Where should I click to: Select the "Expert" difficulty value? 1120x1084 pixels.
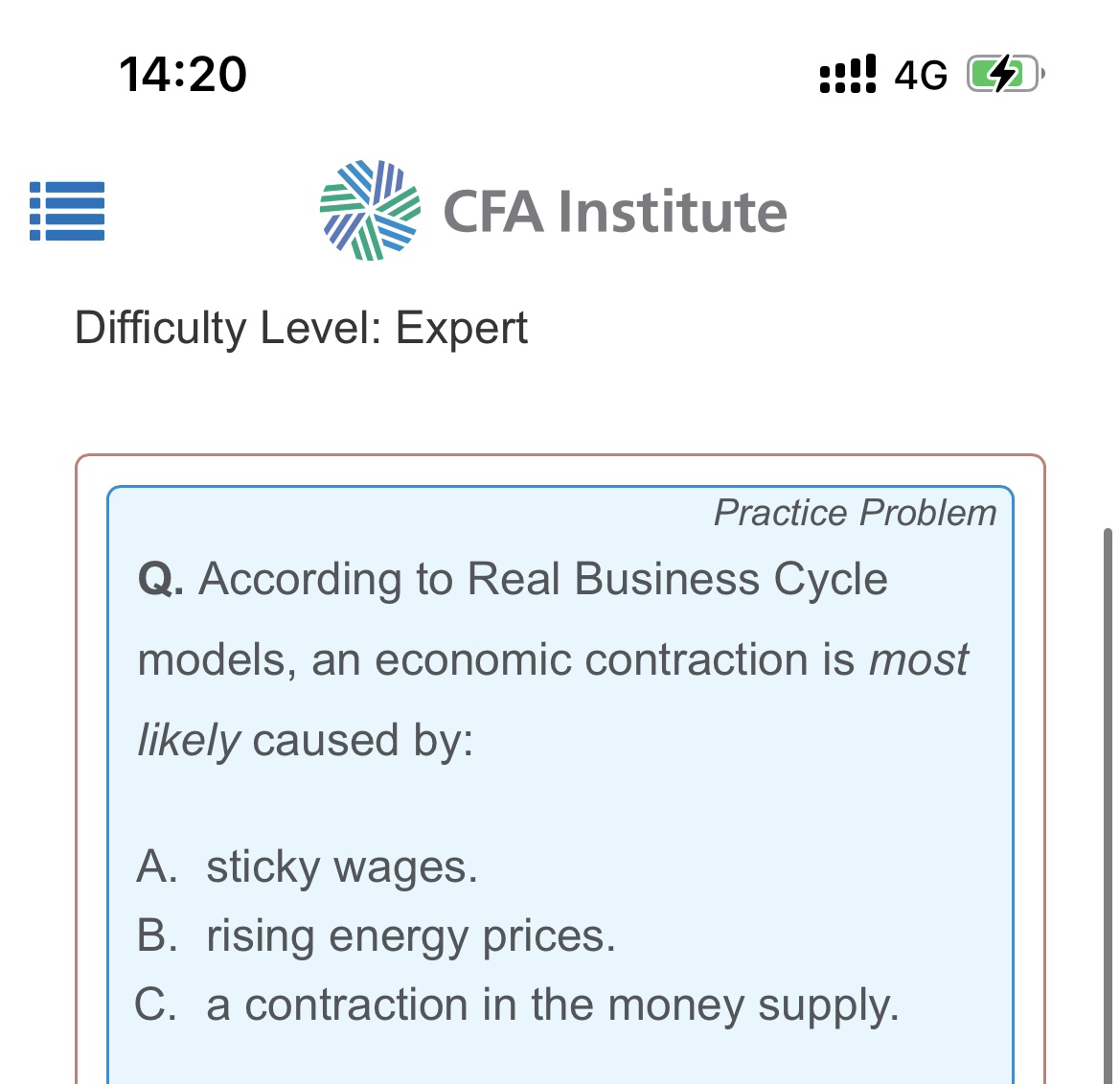462,329
